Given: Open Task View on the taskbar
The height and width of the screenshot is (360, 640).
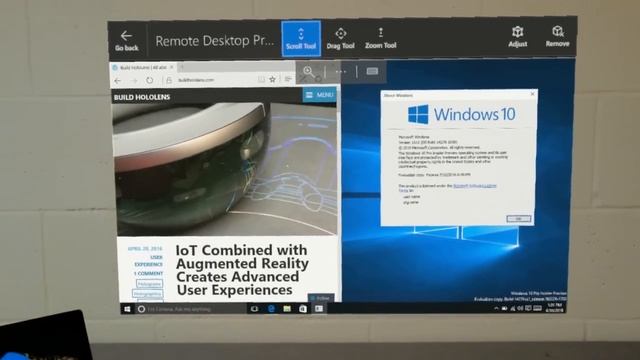Looking at the screenshot, I should pos(254,309).
